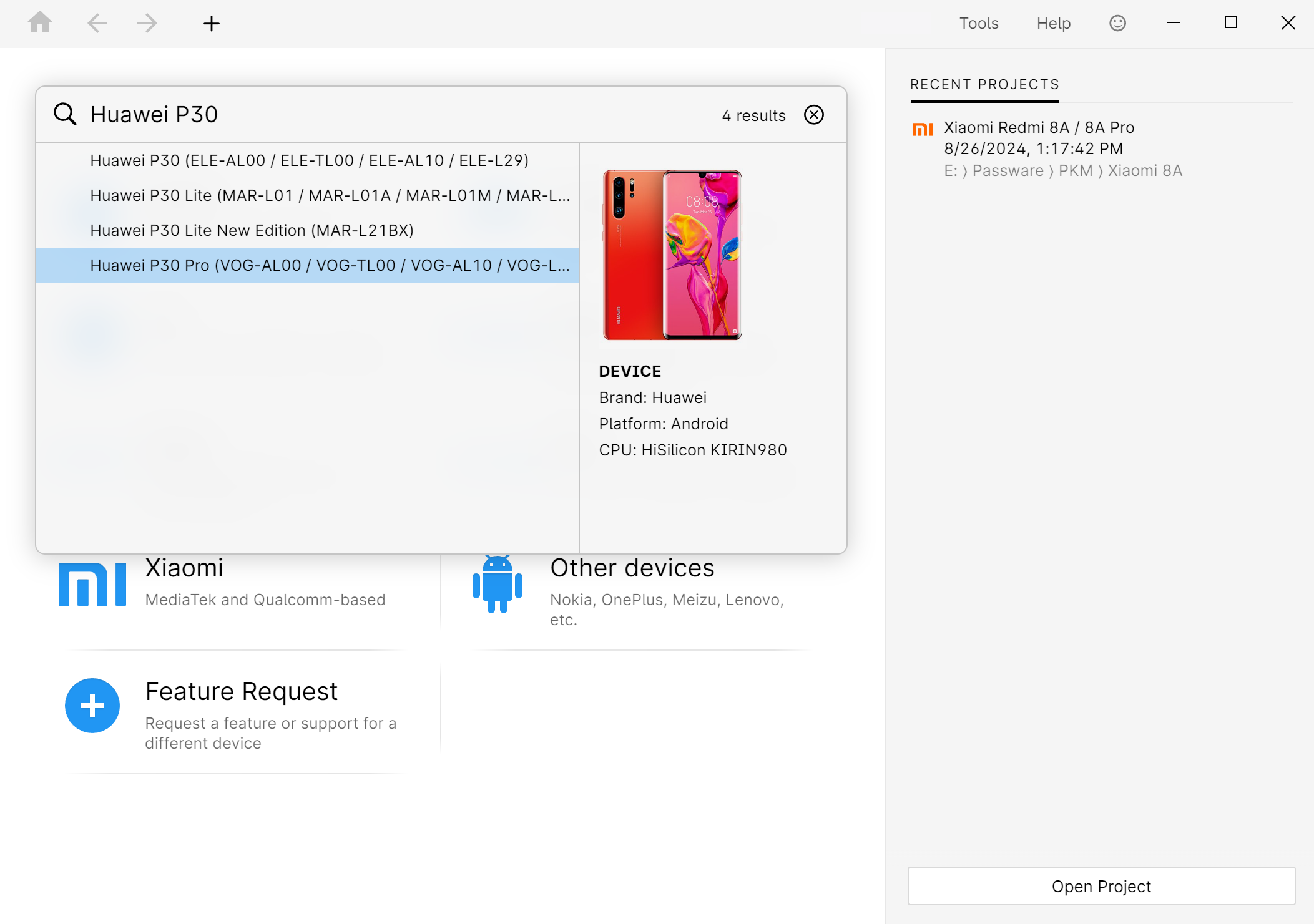Clear the search with the X icon
Screen dimensions: 1314x924
(x=814, y=115)
